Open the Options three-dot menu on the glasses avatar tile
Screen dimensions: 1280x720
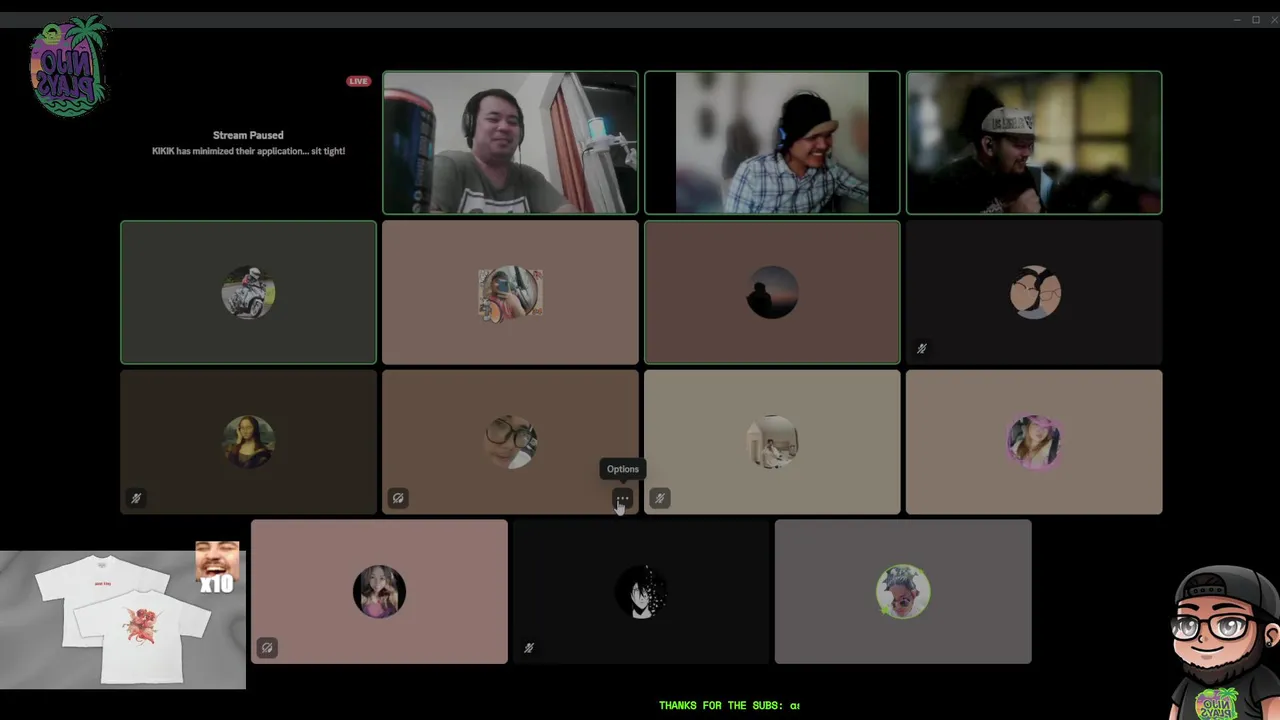(622, 498)
